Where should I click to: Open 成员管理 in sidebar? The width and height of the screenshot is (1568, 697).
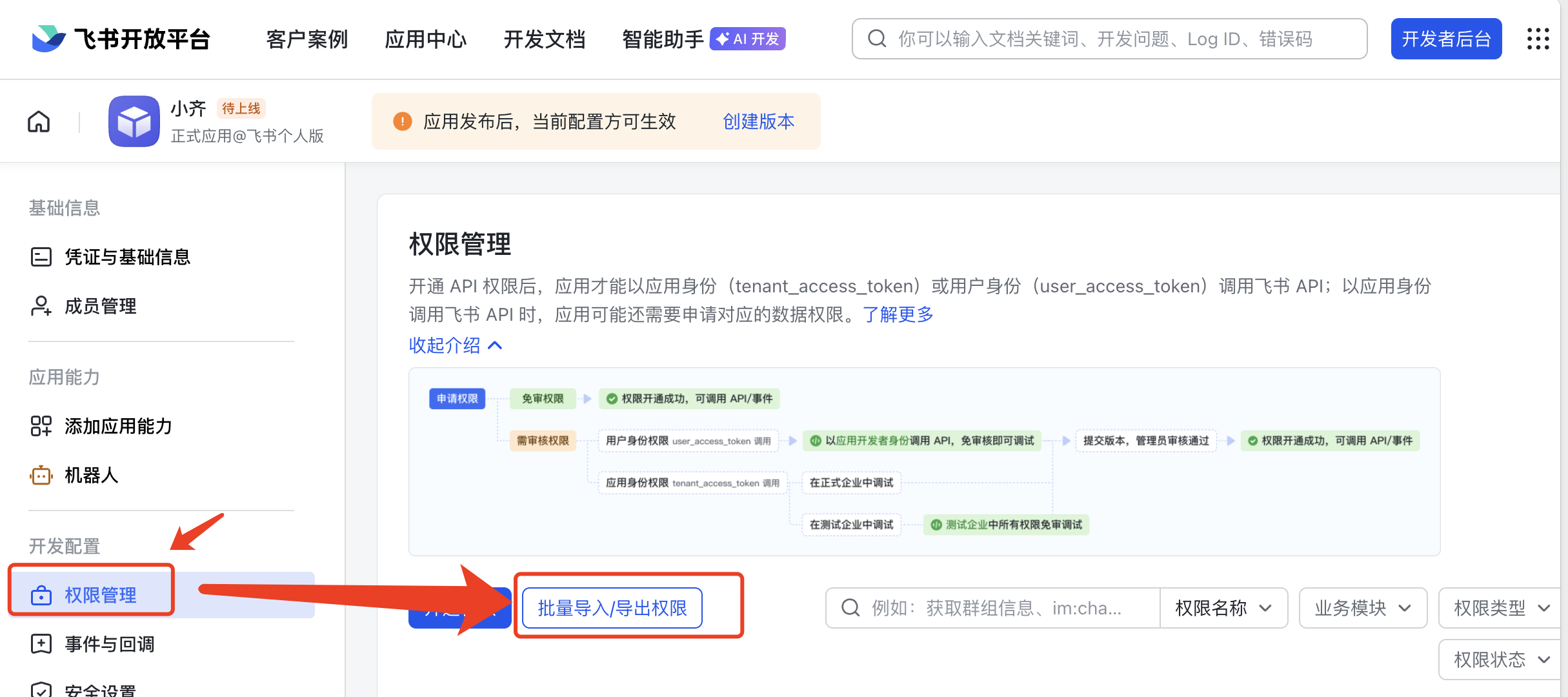100,306
